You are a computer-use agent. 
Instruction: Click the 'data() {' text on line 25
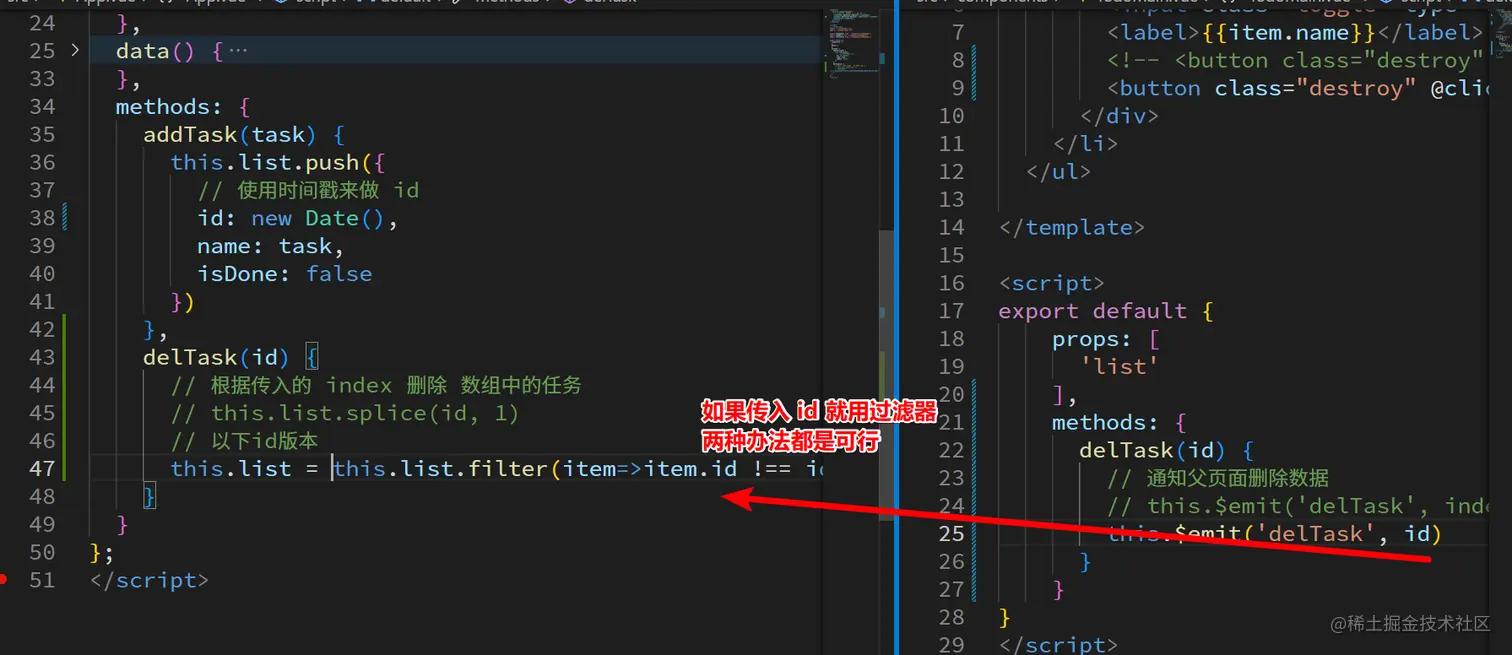click(x=169, y=50)
